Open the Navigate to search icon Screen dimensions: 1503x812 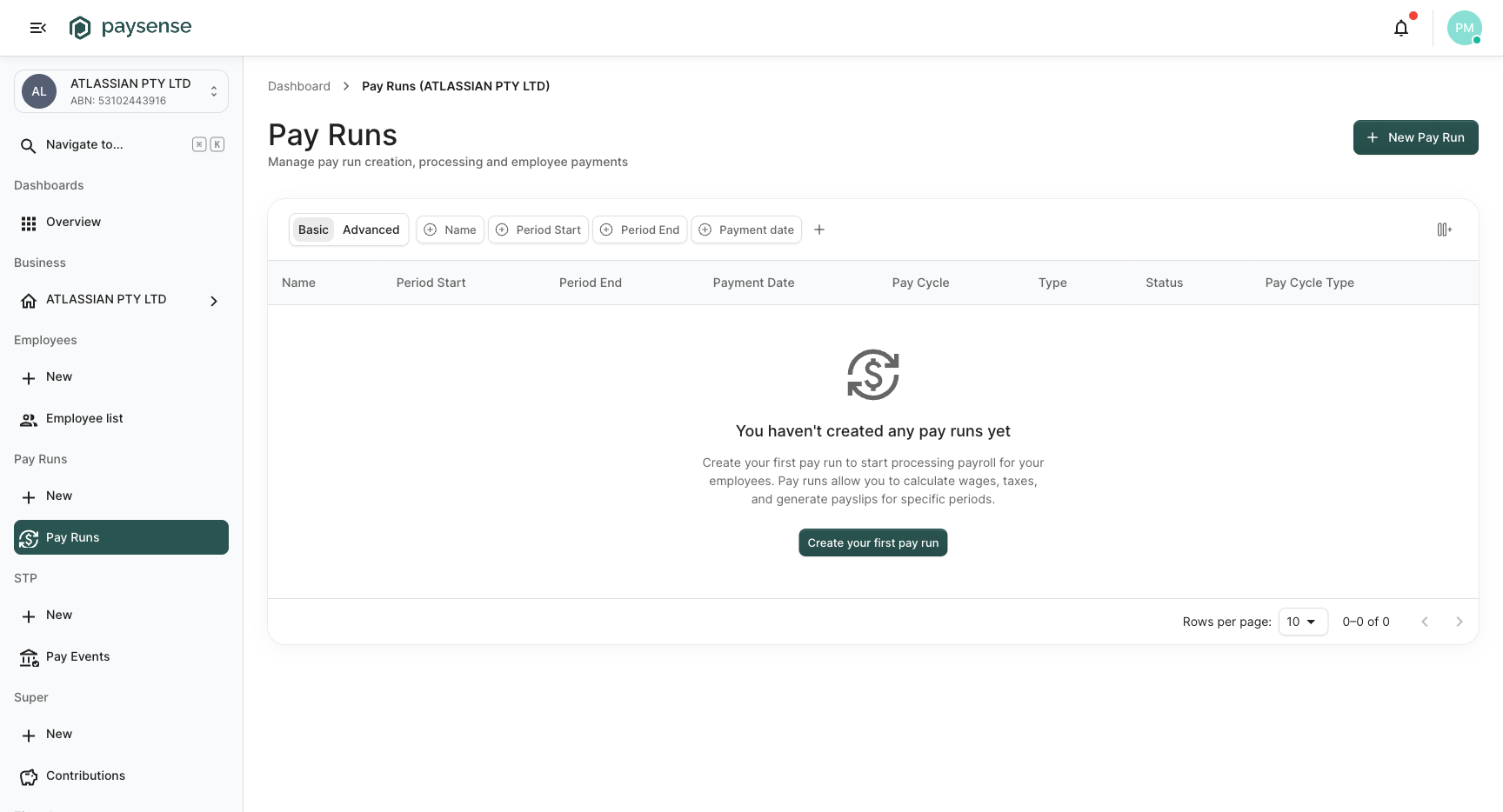tap(29, 145)
